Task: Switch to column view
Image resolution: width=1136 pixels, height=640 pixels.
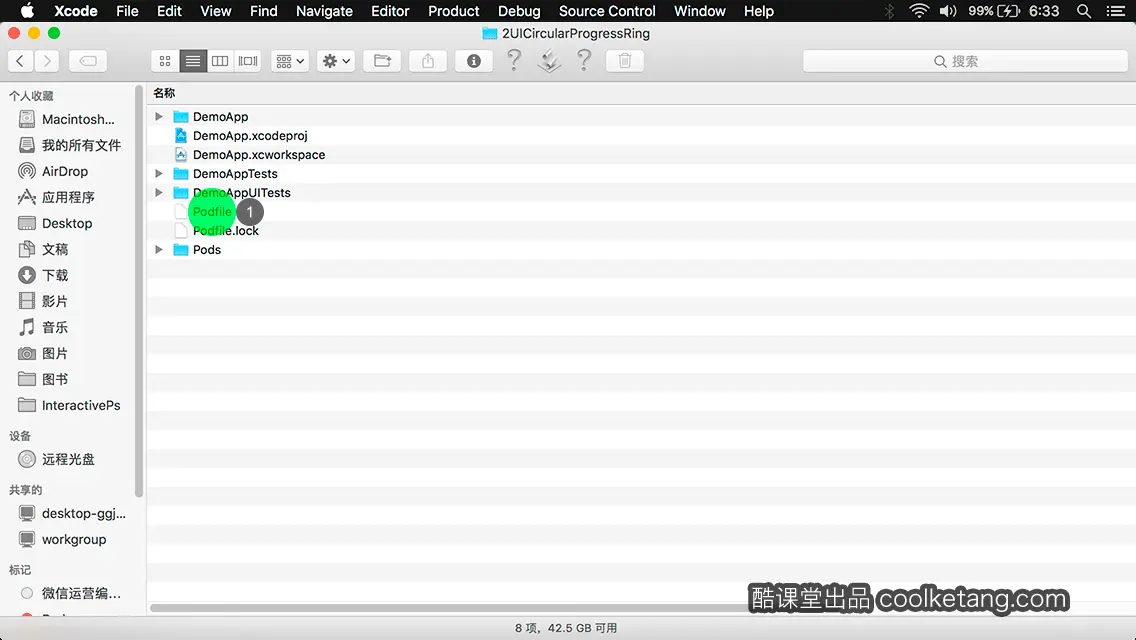Action: 220,61
